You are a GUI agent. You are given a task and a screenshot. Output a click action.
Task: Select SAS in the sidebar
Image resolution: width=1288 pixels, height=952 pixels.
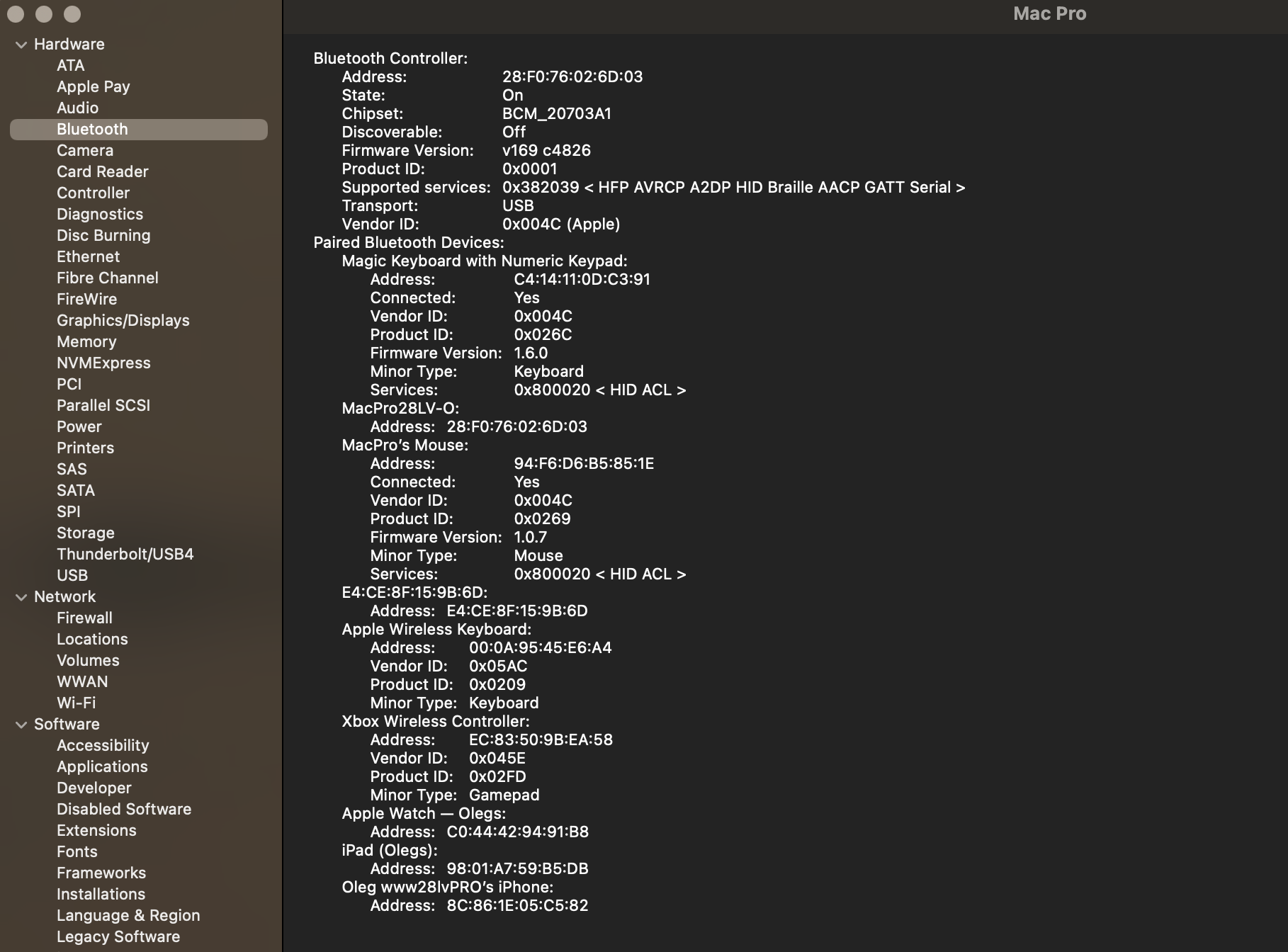pyautogui.click(x=72, y=469)
